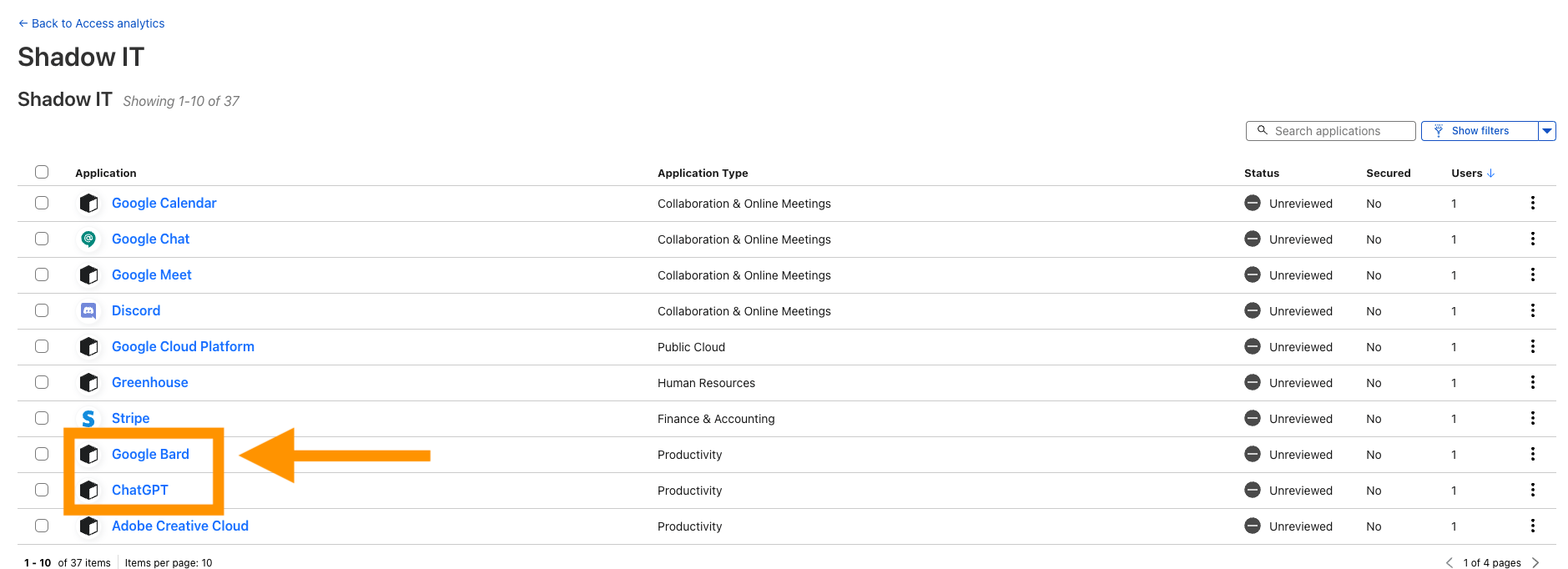This screenshot has height=569, width=1568.
Task: Open actions menu for Google Meet row
Action: click(1532, 274)
